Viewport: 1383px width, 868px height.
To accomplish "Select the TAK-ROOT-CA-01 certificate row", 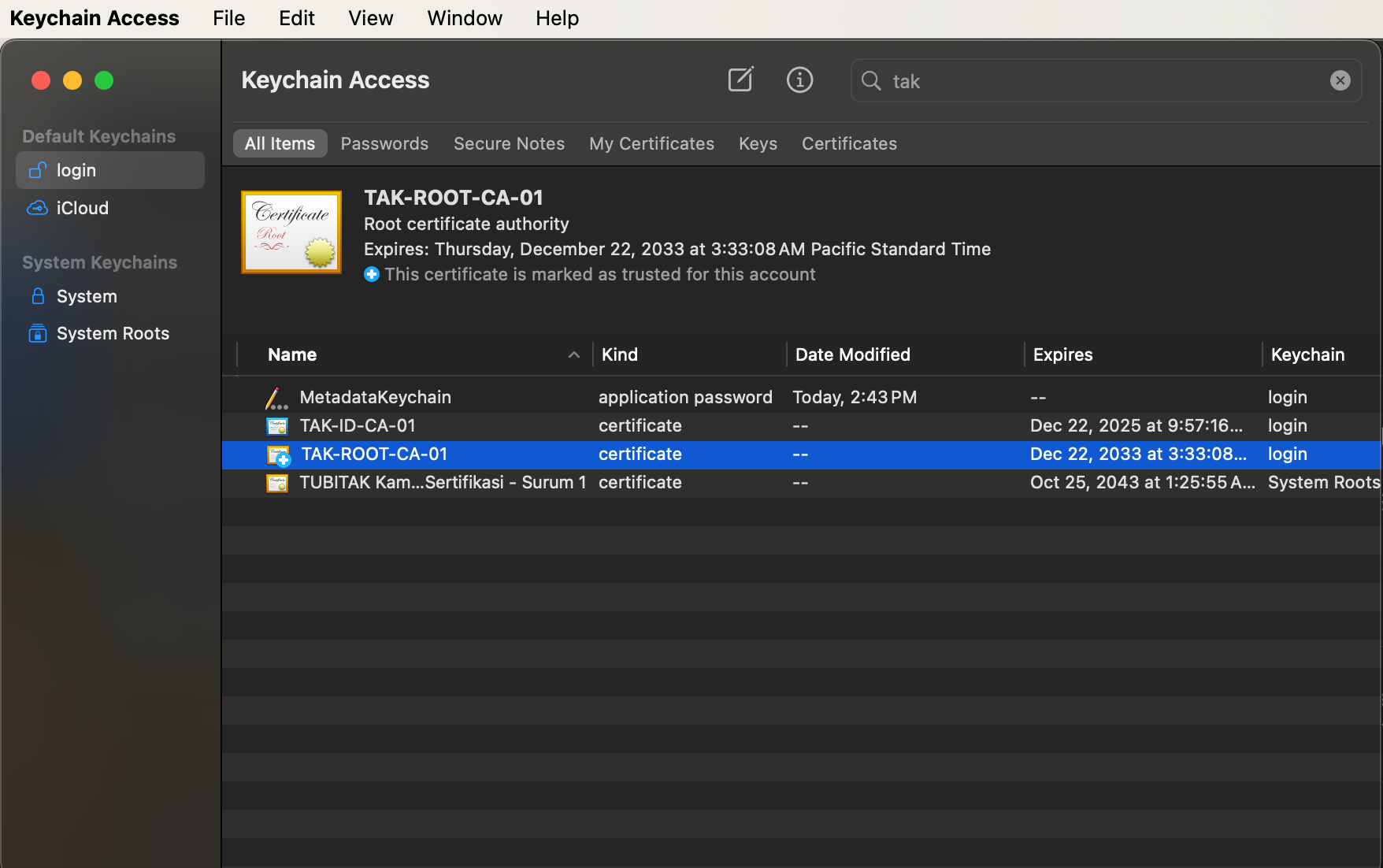I will (x=802, y=454).
